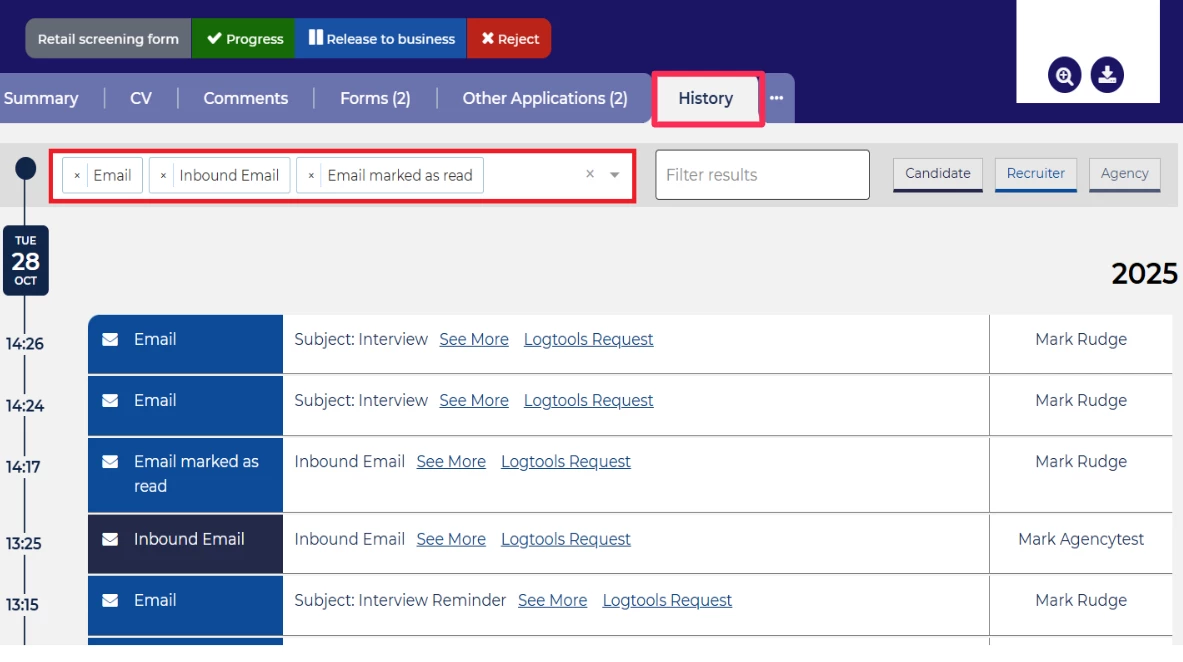
Task: Remove the Email marked as read tag
Action: [x=311, y=175]
